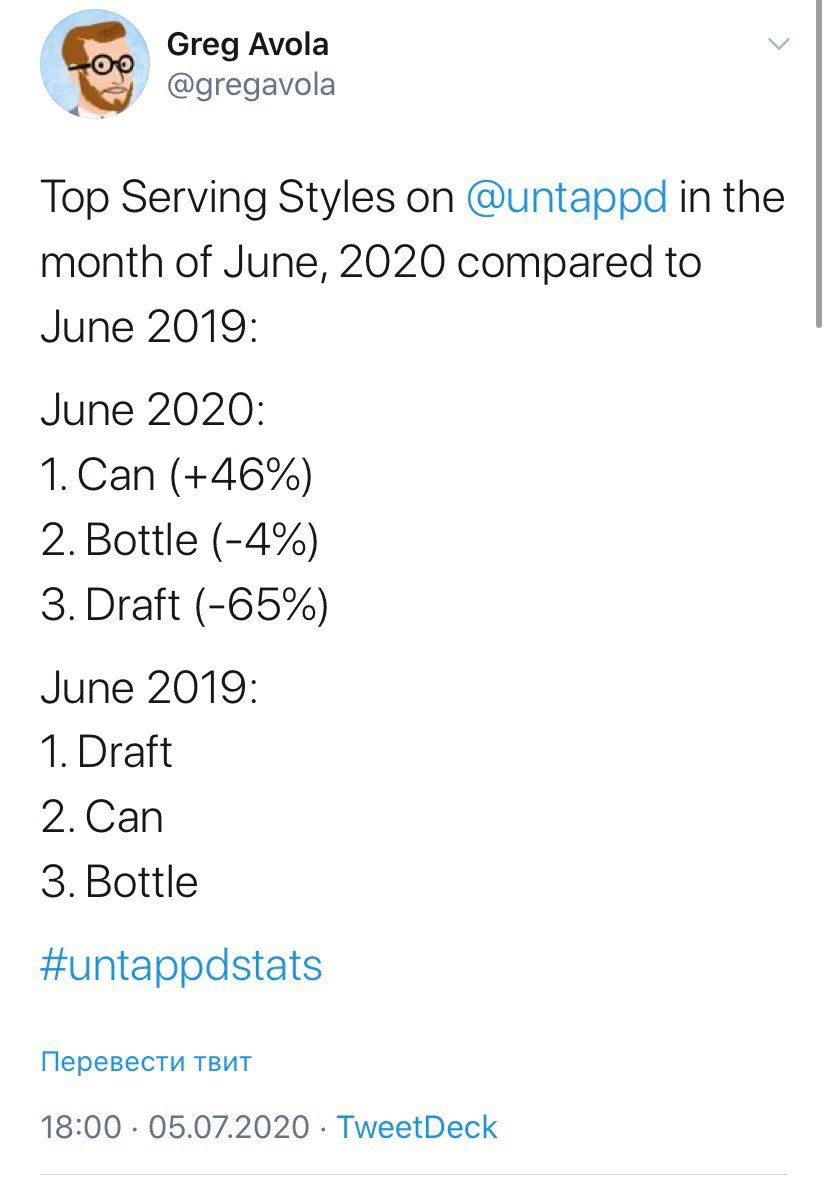Viewport: 828px width, 1179px height.
Task: Click the 18:00 · 05.07.2020 timestamp
Action: pyautogui.click(x=174, y=1127)
